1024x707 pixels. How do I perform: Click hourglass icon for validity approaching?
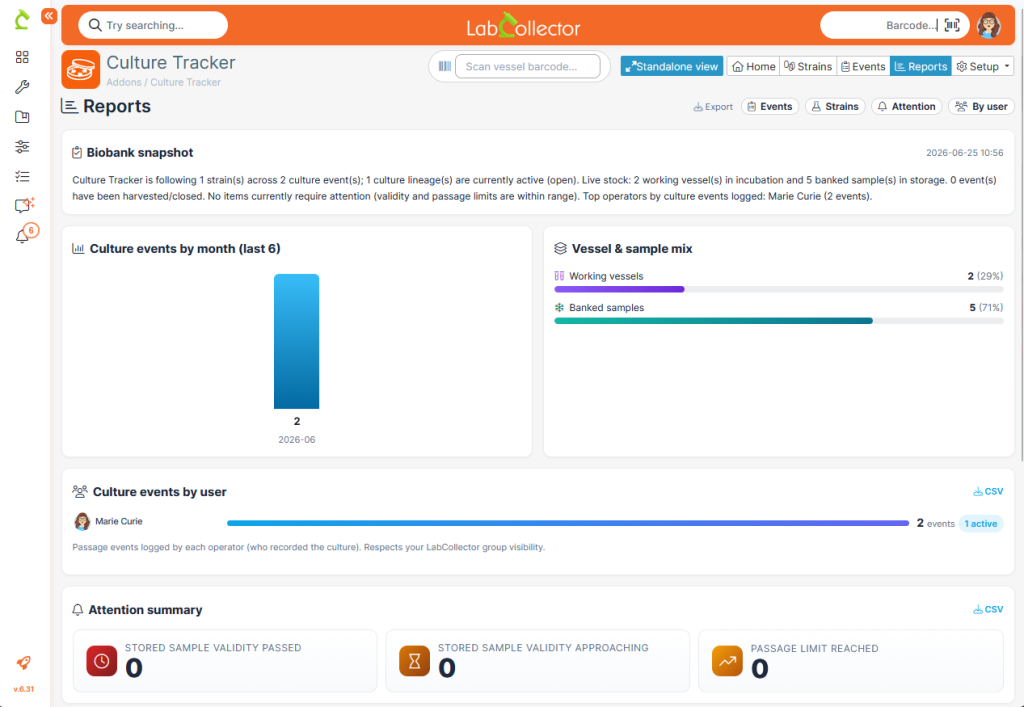point(415,661)
